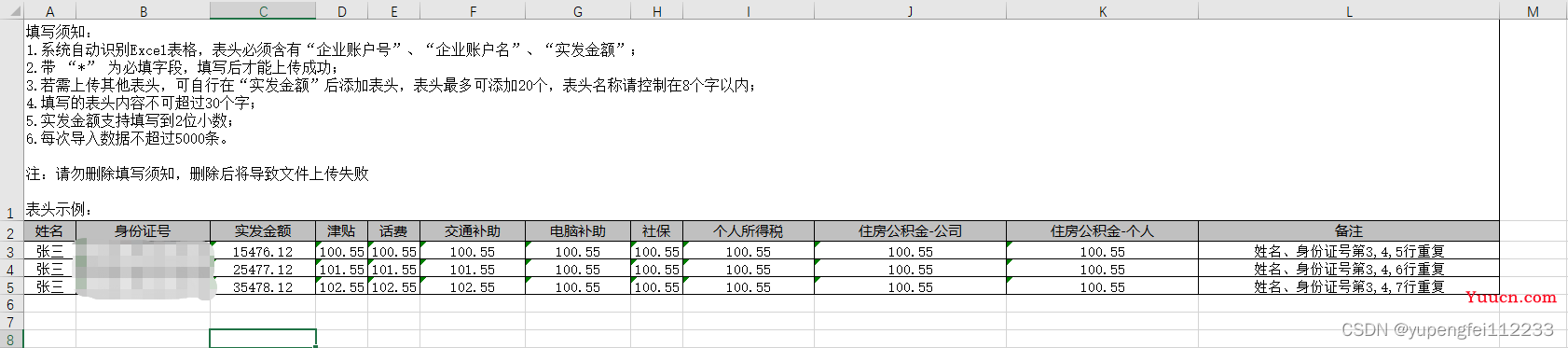This screenshot has width=1568, height=348.
Task: Select 张三 in row 5
Action: click(49, 286)
